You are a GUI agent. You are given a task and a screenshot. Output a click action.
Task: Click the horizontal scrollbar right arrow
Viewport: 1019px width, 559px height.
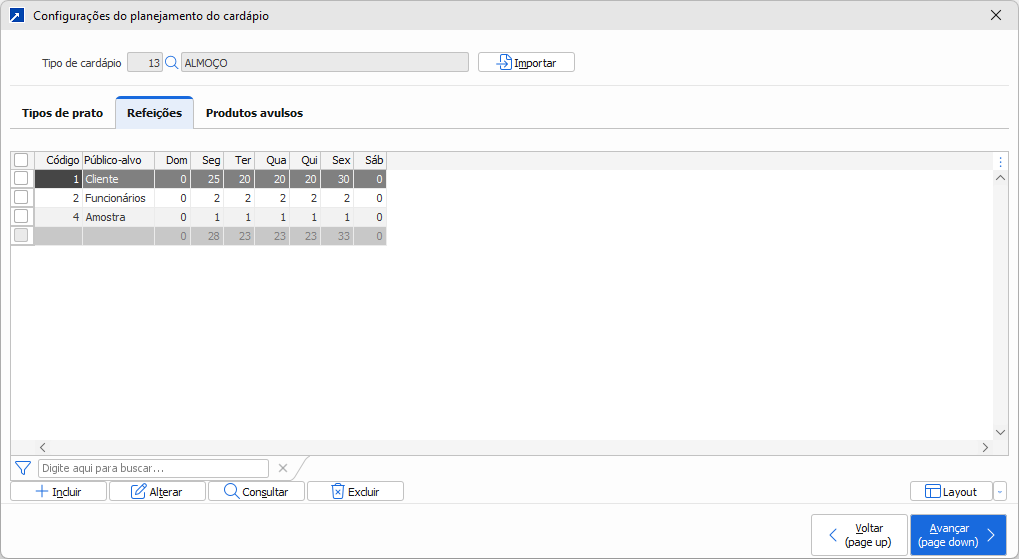click(x=985, y=448)
